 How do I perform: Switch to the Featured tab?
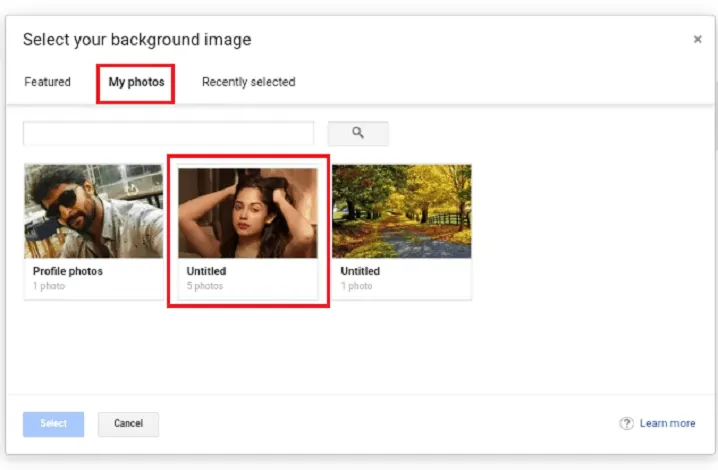pos(48,82)
